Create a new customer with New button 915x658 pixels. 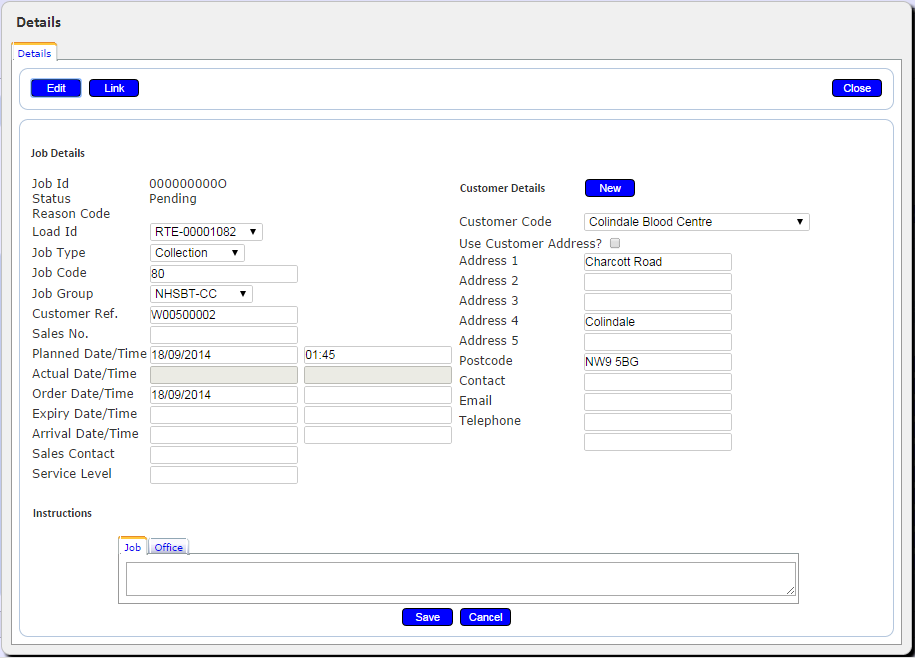pos(610,188)
